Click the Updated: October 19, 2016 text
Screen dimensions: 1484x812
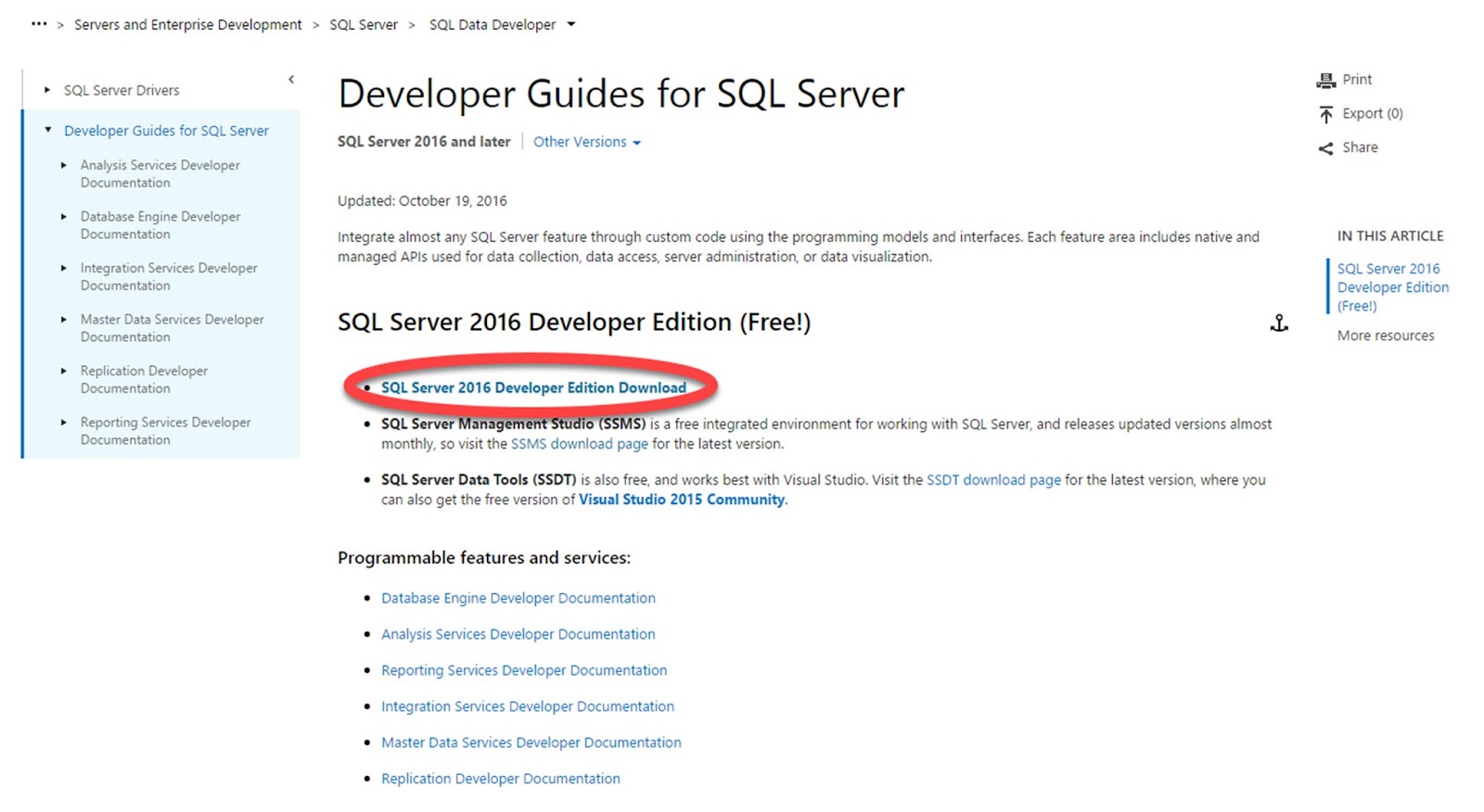422,201
